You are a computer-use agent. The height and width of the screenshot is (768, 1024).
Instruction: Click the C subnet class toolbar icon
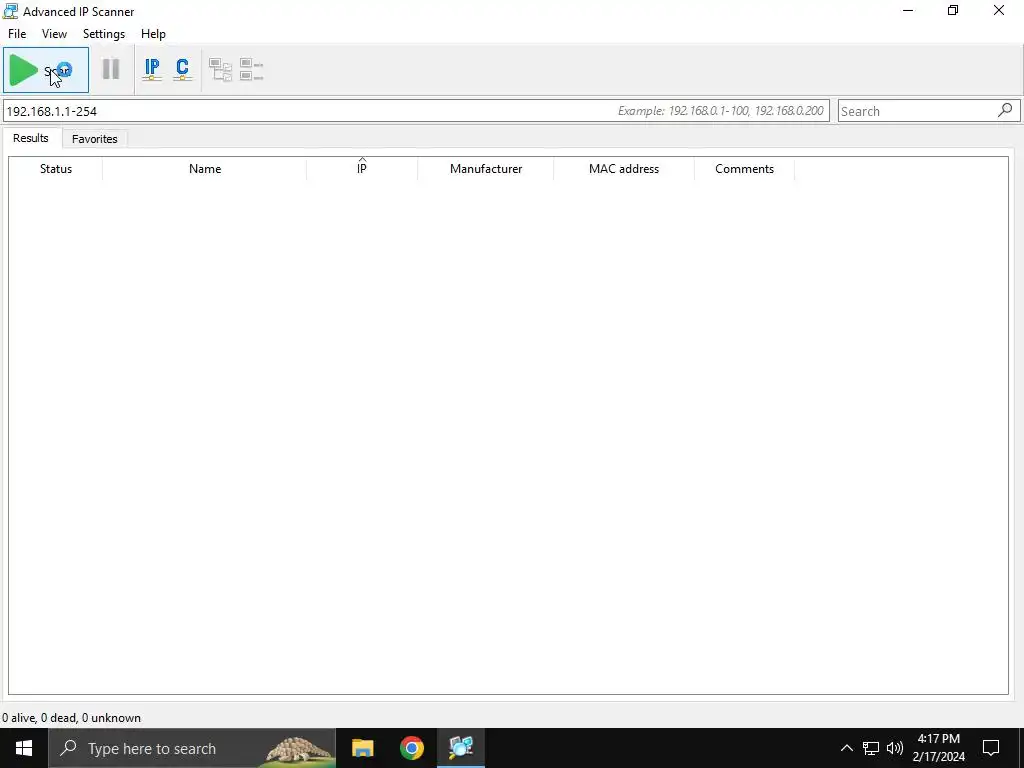(183, 69)
